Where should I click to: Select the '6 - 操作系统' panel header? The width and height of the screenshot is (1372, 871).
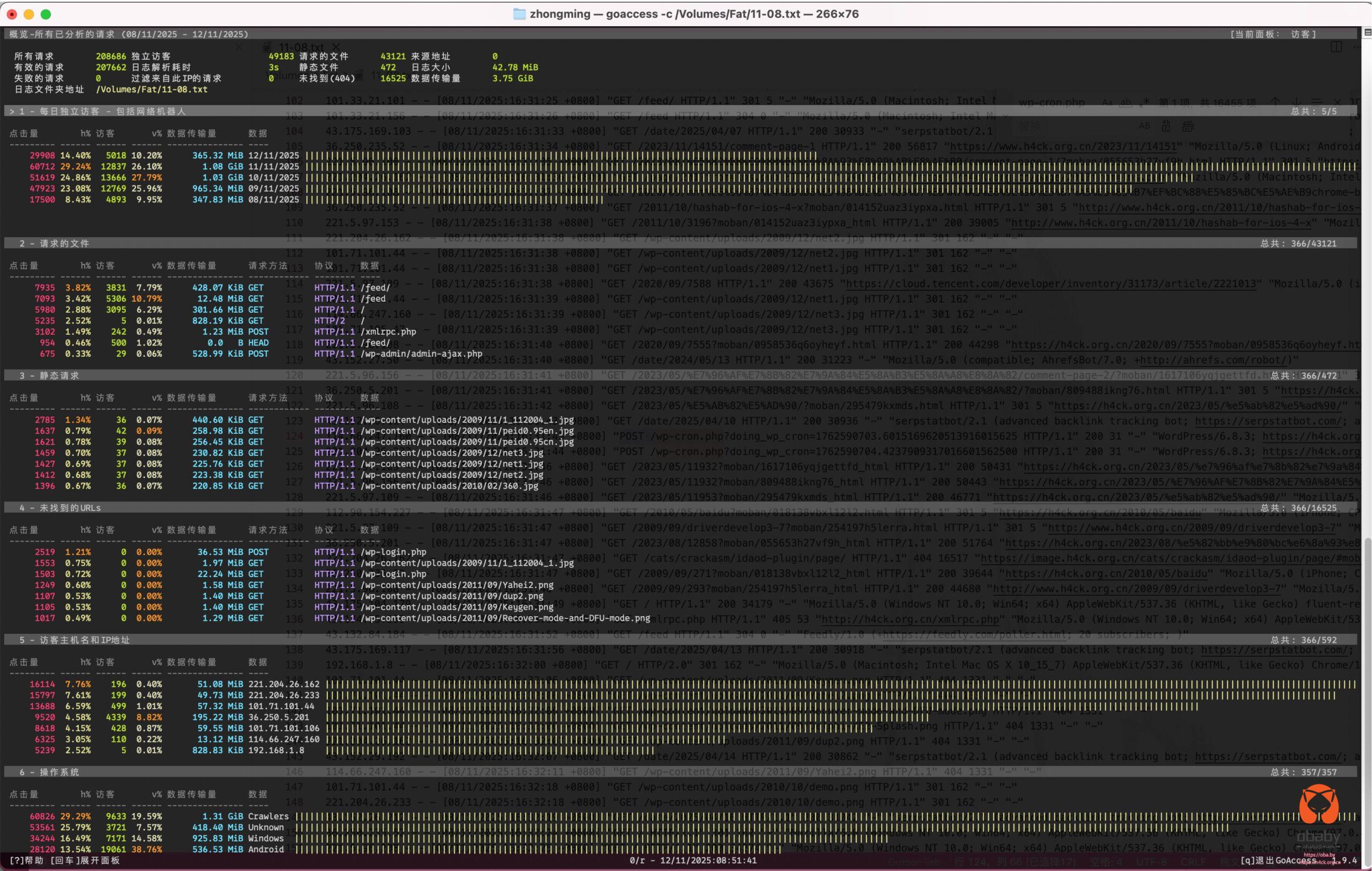(x=49, y=772)
